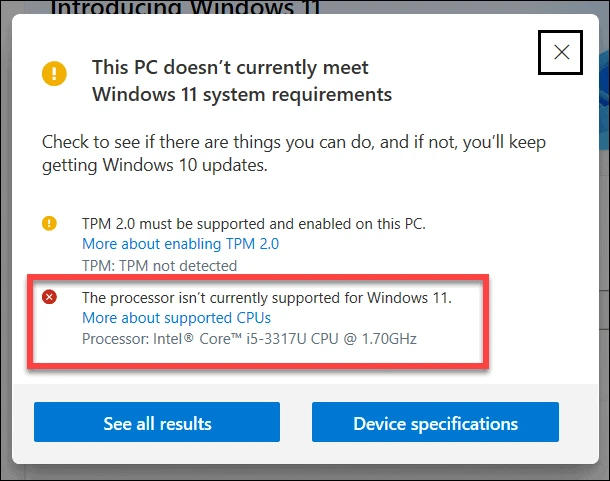The image size is (610, 481).
Task: Open More about enabling TPM 2.0 link
Action: (181, 244)
